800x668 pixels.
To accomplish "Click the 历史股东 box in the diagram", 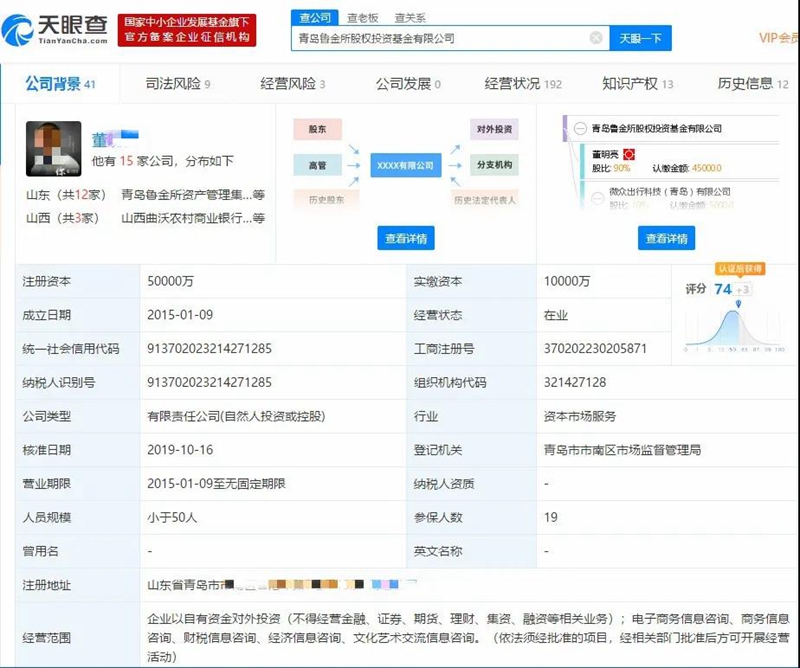I will [327, 200].
